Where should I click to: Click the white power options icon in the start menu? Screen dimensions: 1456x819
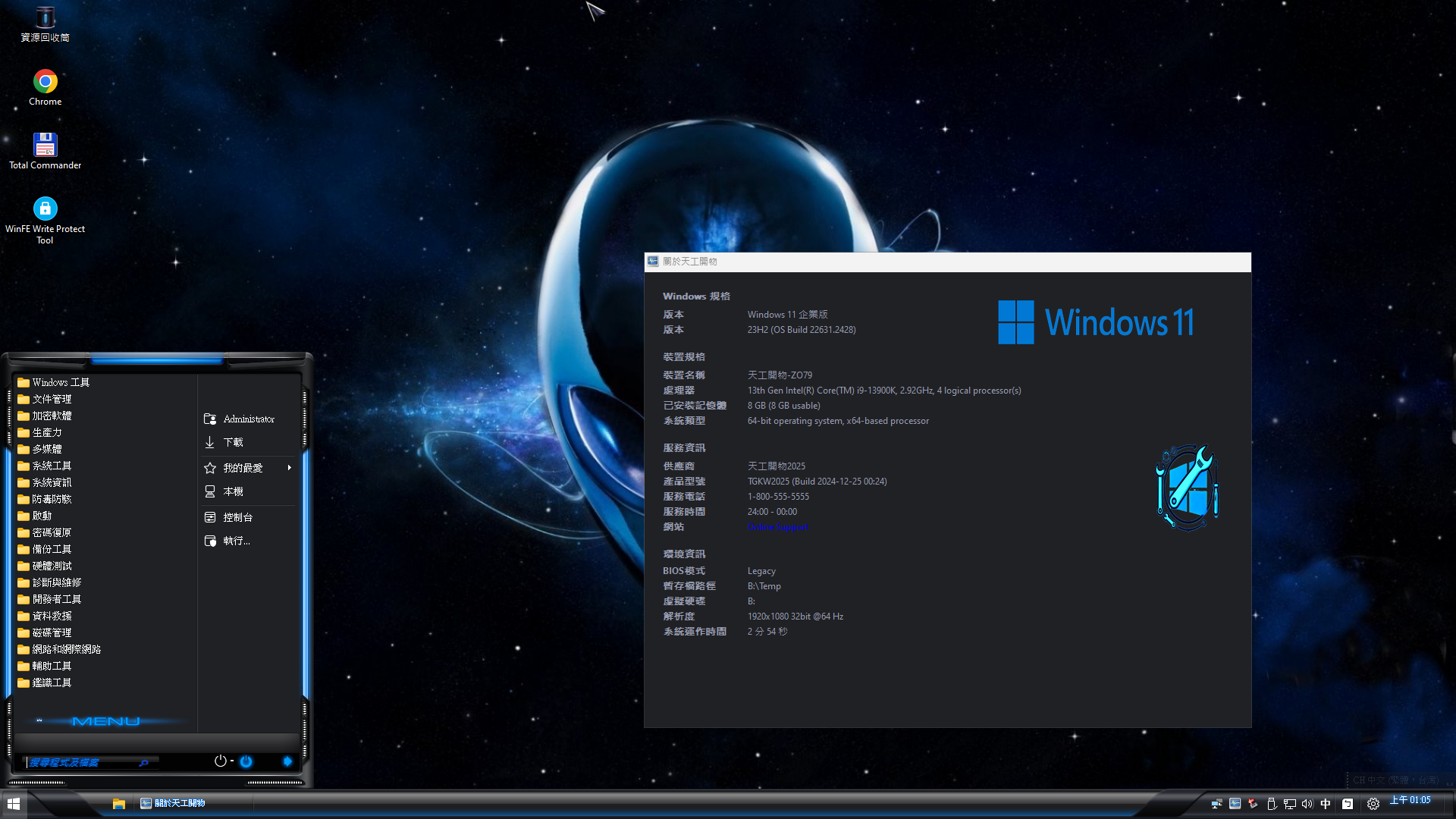pyautogui.click(x=220, y=761)
